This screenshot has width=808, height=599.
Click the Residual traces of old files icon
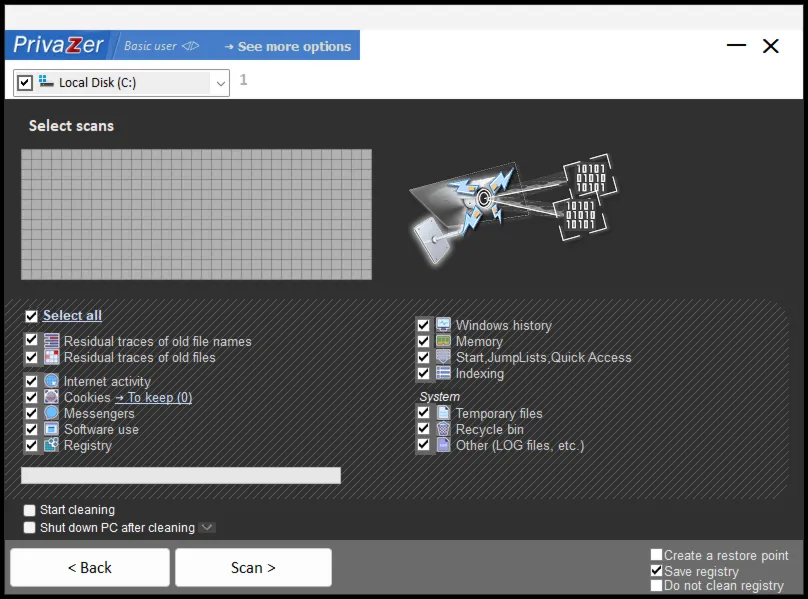pos(52,357)
